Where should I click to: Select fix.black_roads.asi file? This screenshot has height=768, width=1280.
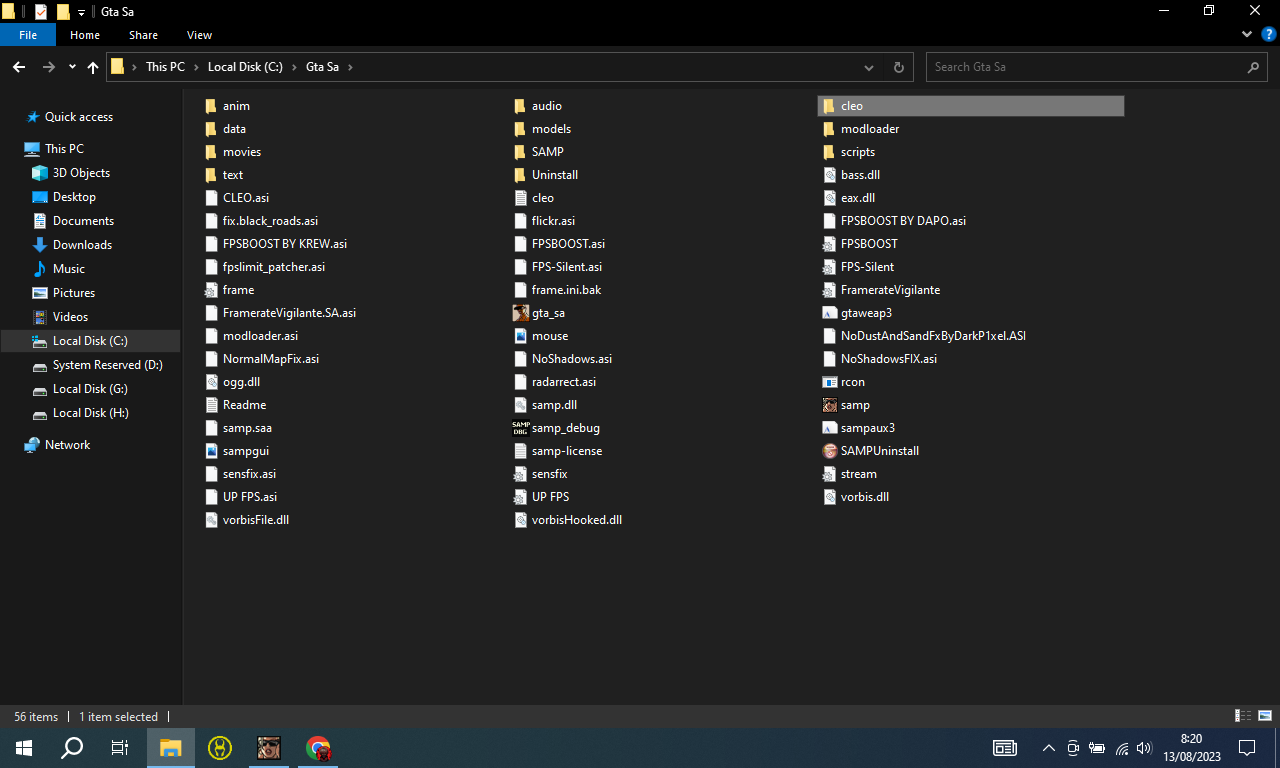270,221
